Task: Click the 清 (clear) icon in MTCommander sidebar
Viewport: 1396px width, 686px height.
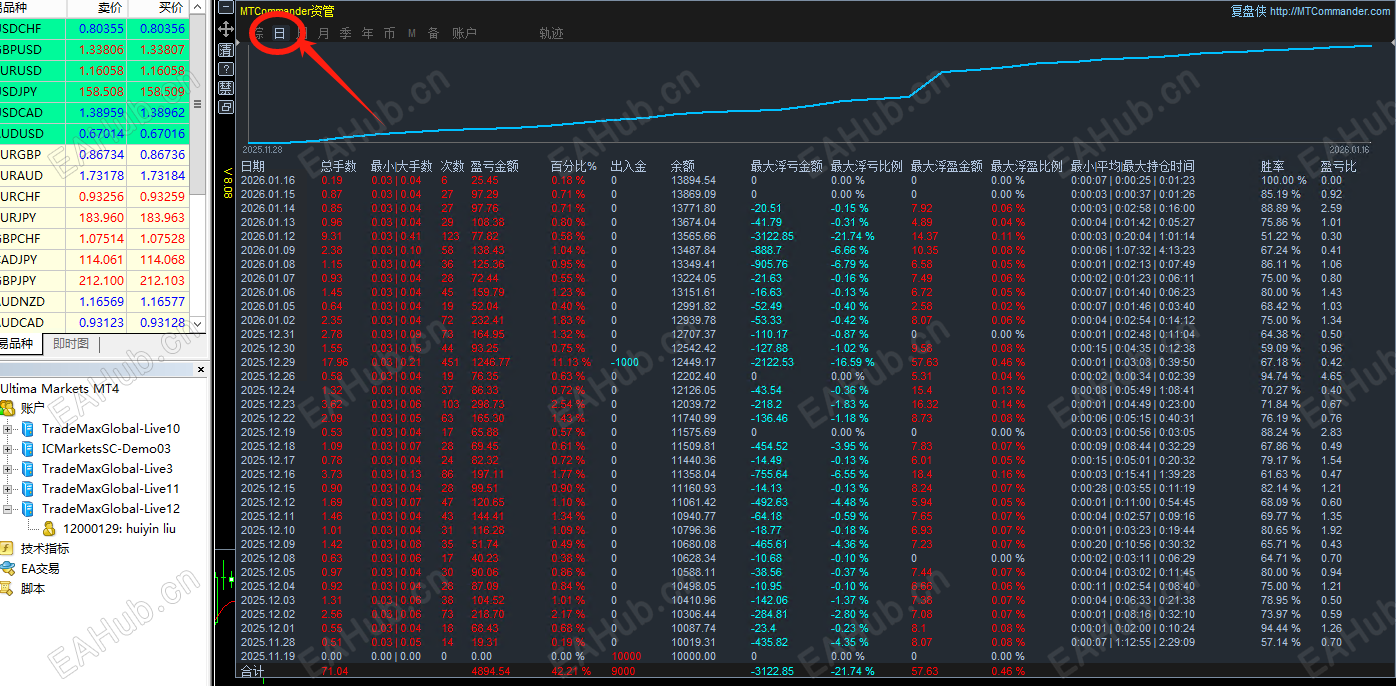Action: [226, 50]
